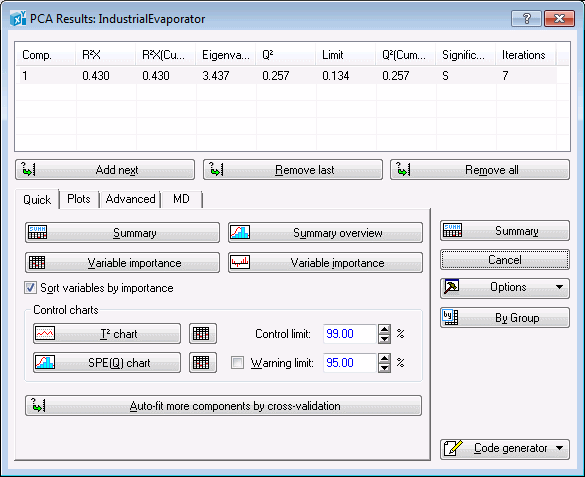
Task: Click the SPE(Q) chart histogram icon
Action: 45,363
